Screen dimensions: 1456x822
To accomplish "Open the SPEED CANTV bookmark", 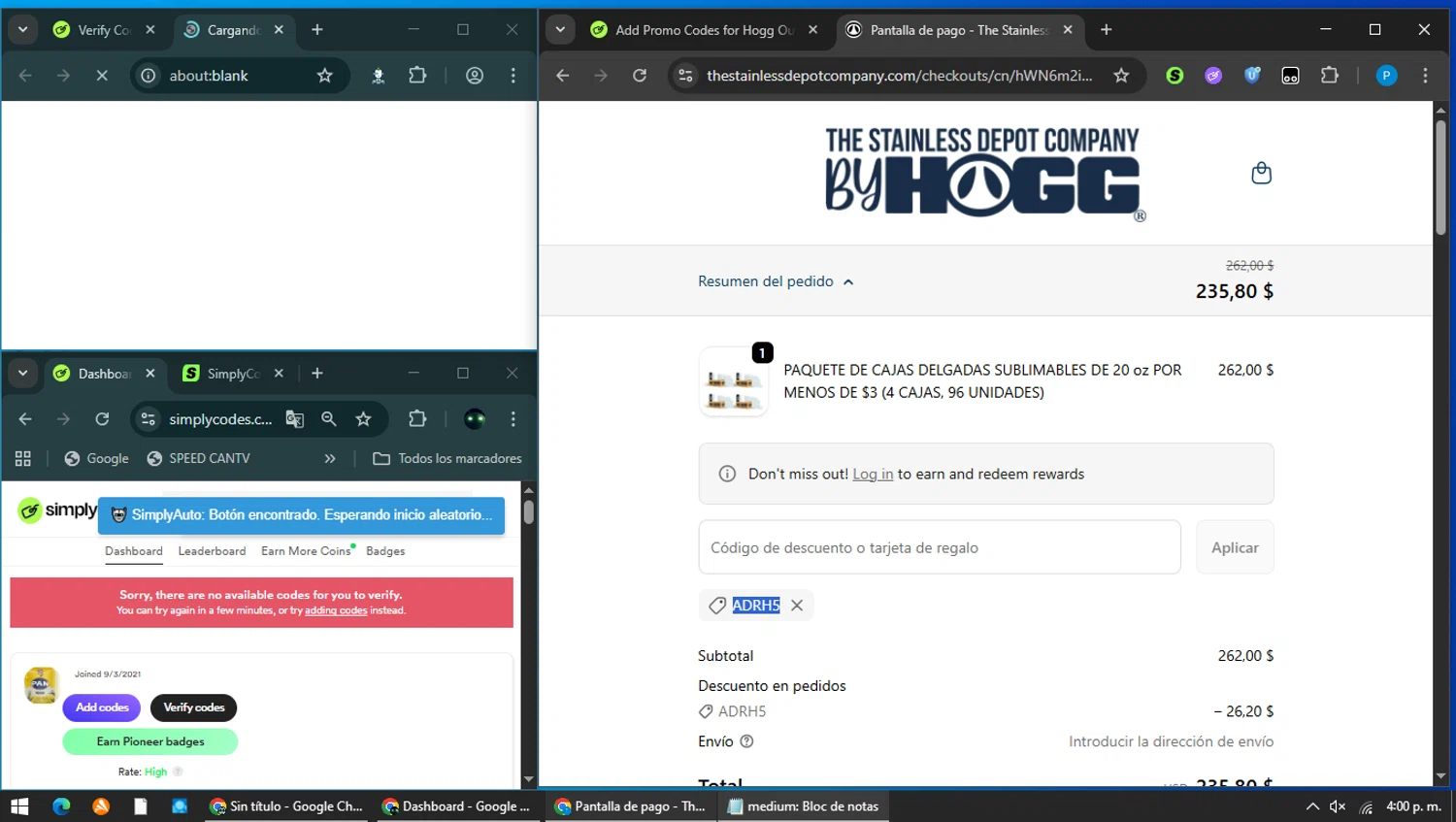I will [198, 459].
